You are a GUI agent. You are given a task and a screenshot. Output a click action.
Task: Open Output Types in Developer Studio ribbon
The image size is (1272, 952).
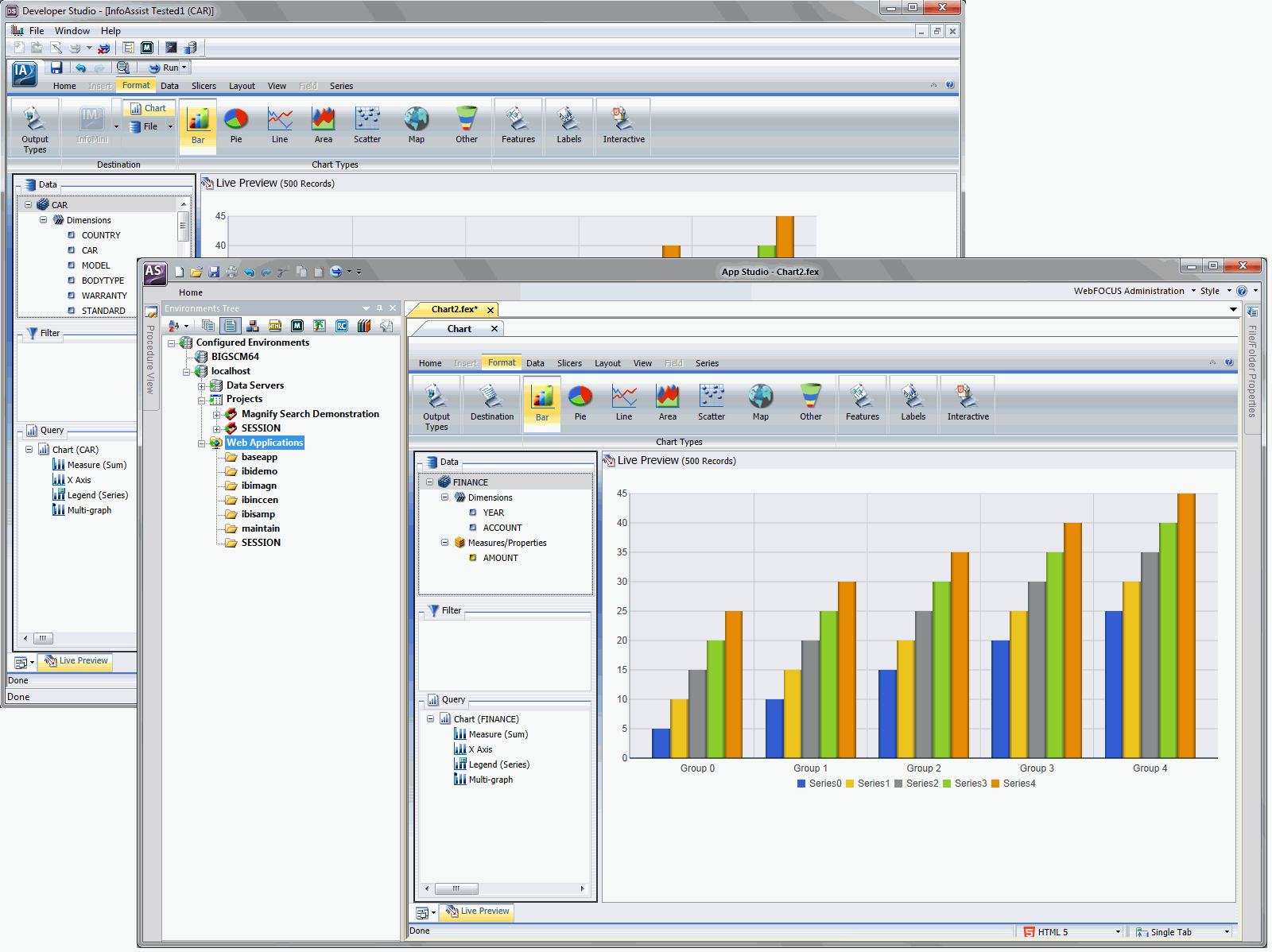click(x=35, y=128)
